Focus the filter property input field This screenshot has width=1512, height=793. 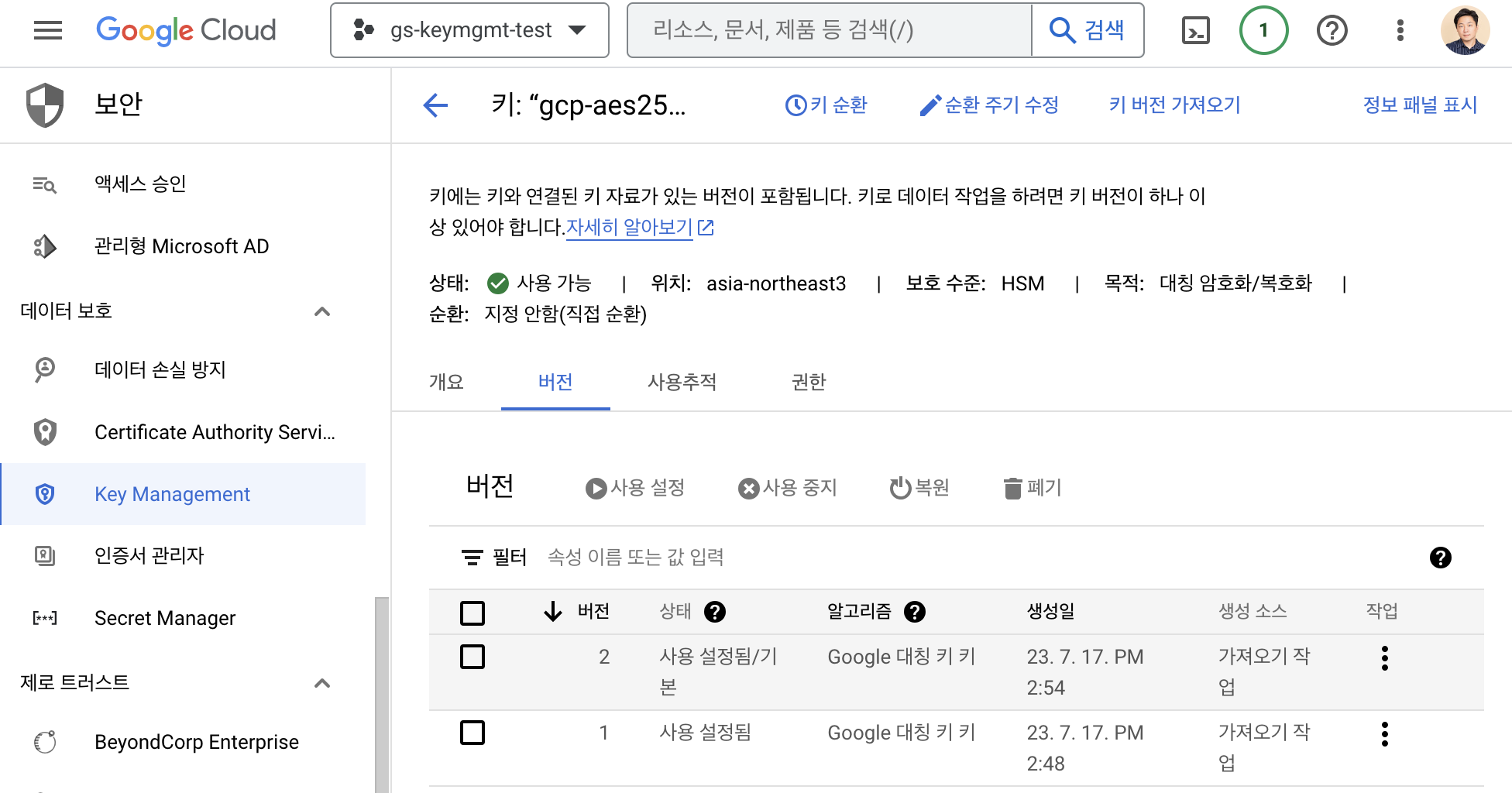tap(976, 558)
